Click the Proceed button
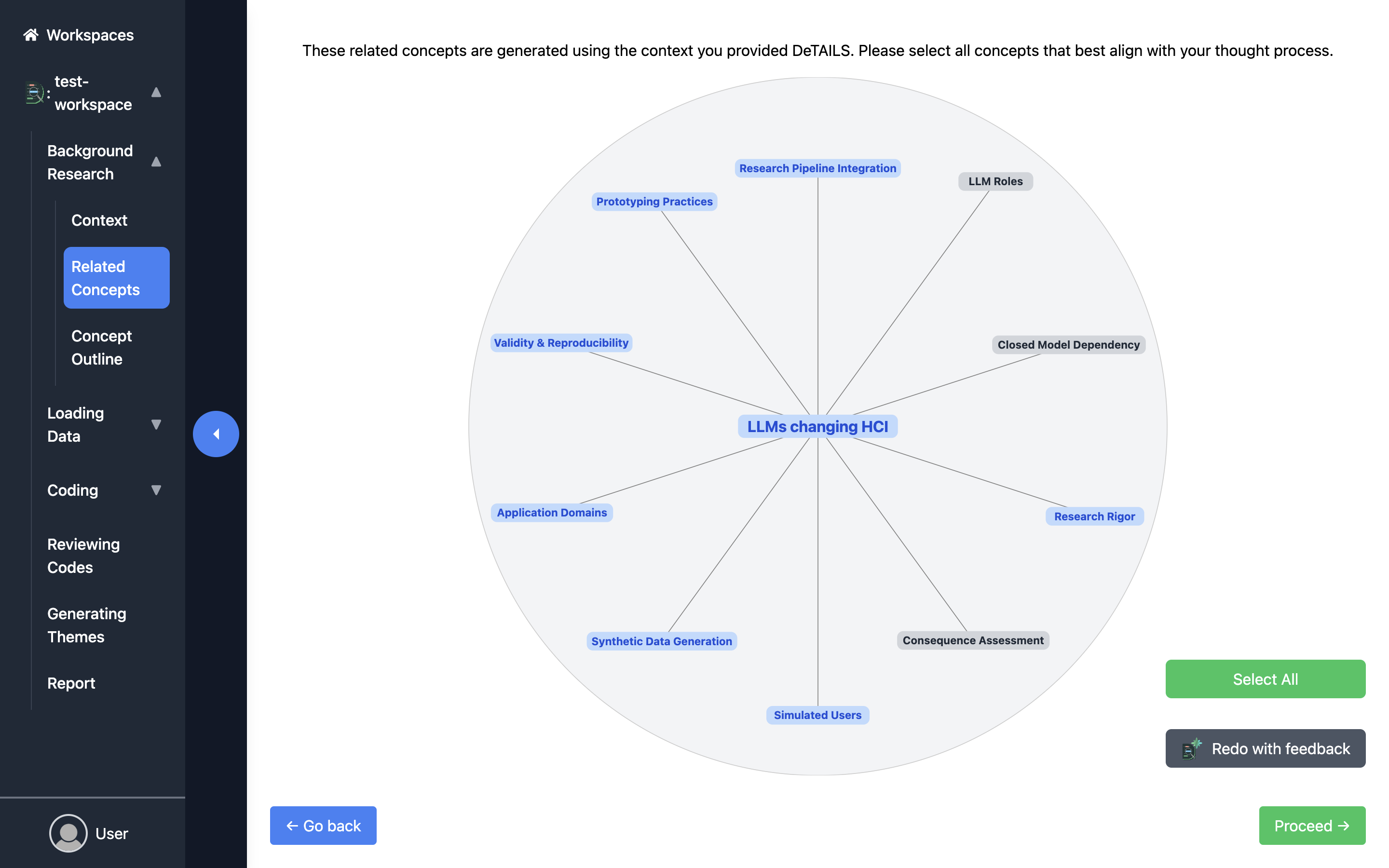This screenshot has height=868, width=1389. pyautogui.click(x=1311, y=826)
